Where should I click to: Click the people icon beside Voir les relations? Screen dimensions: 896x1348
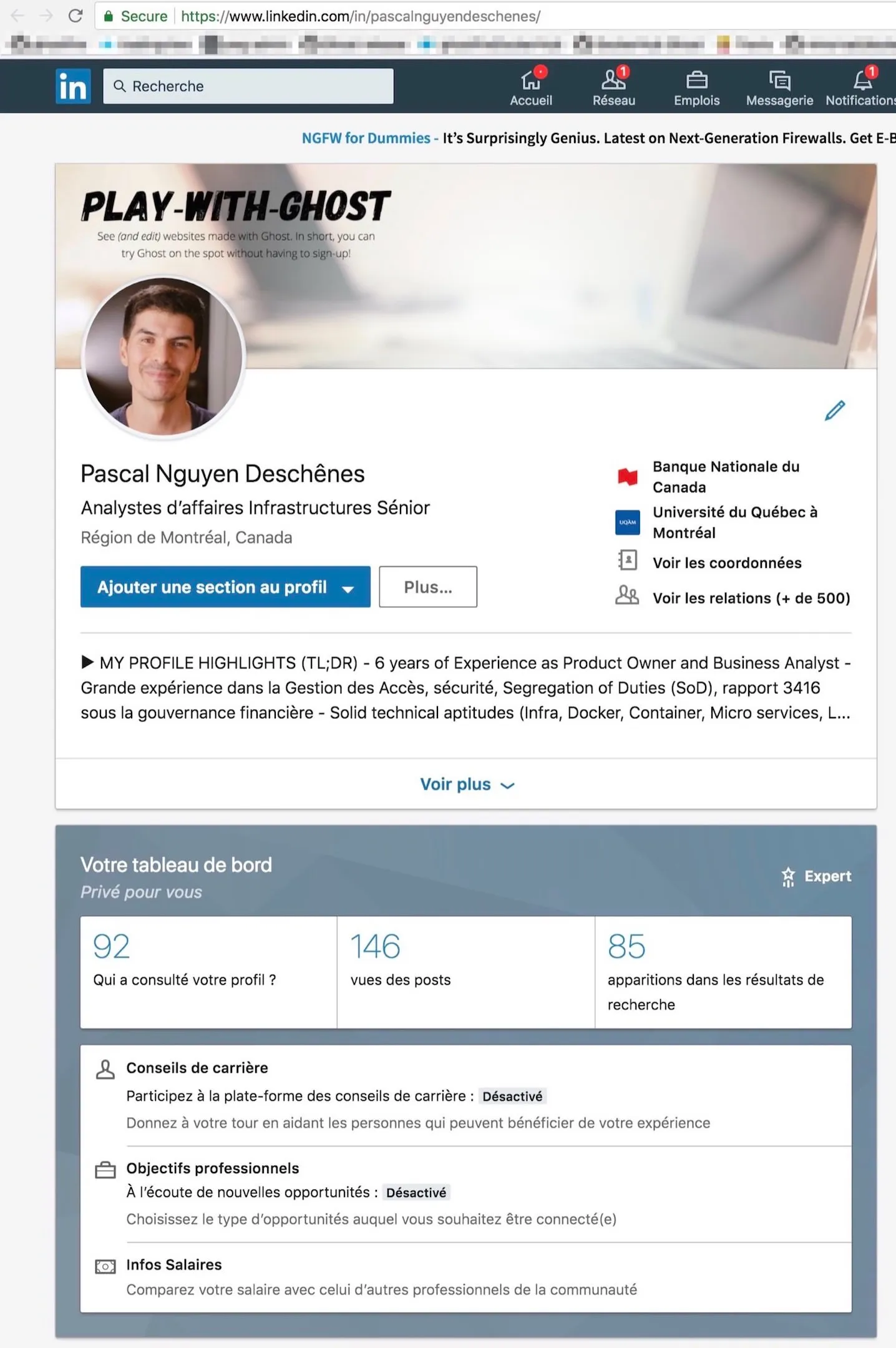[x=627, y=595]
